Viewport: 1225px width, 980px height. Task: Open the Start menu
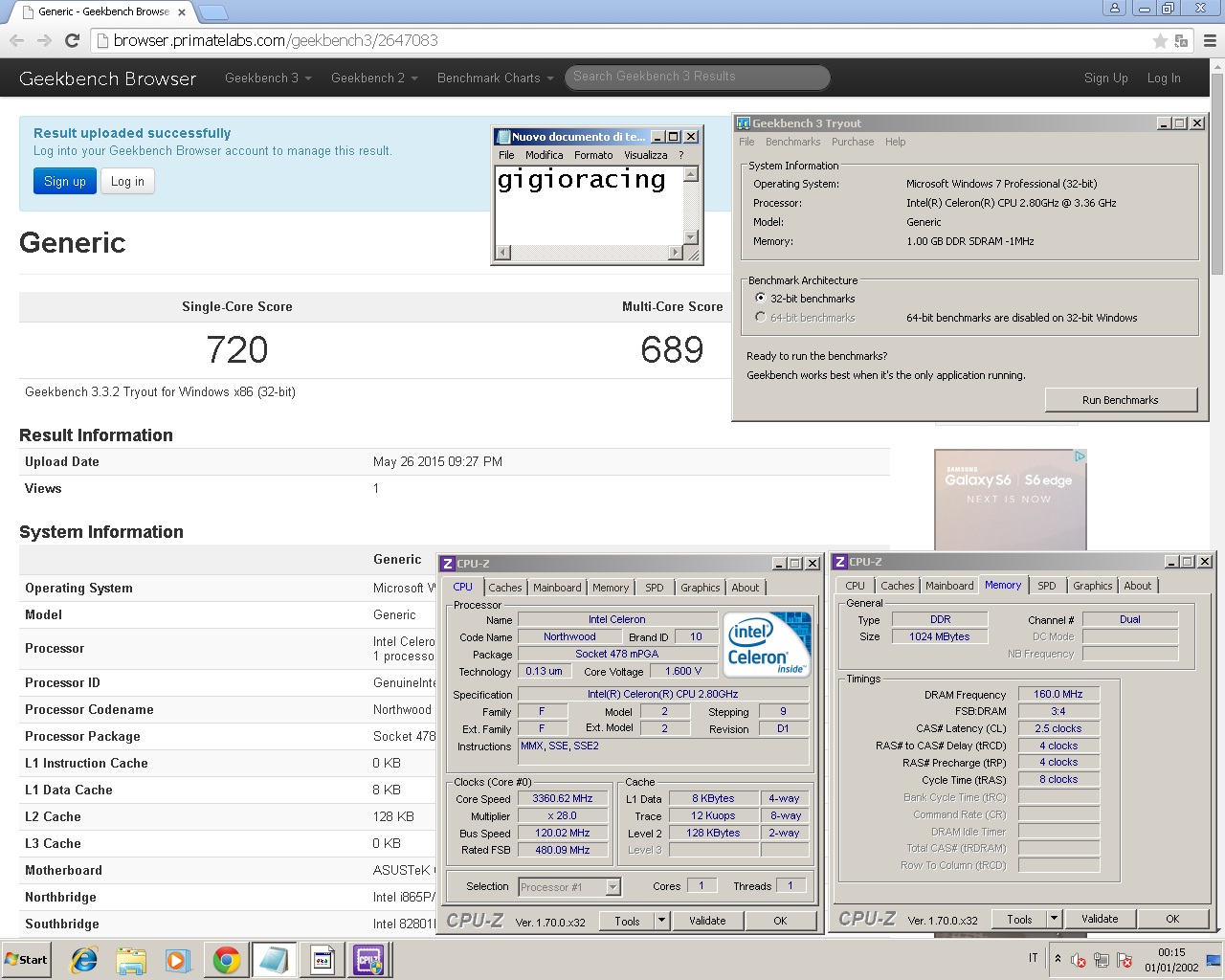(27, 960)
